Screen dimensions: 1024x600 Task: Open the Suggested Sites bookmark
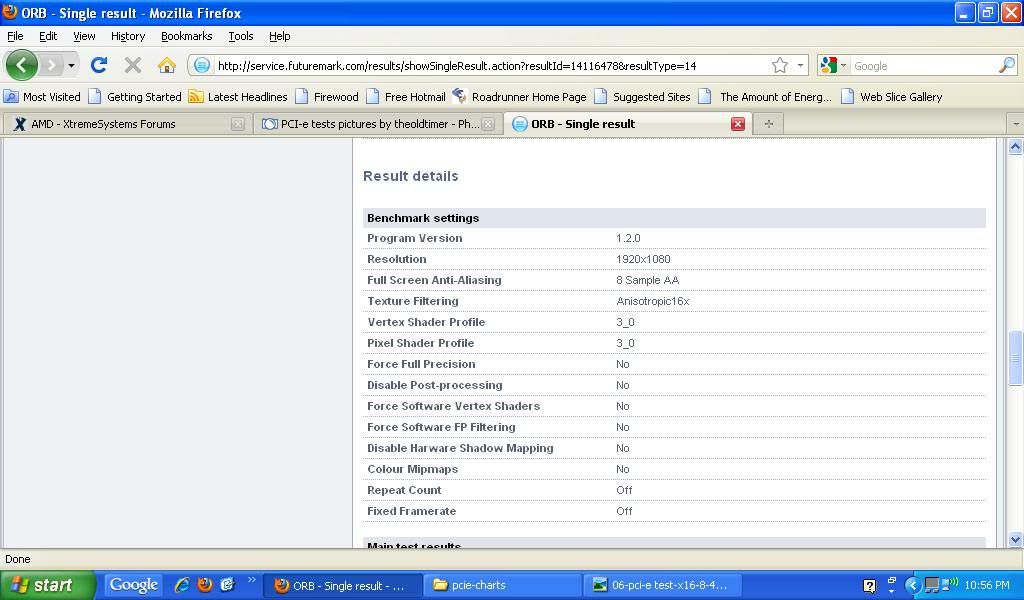tap(643, 97)
